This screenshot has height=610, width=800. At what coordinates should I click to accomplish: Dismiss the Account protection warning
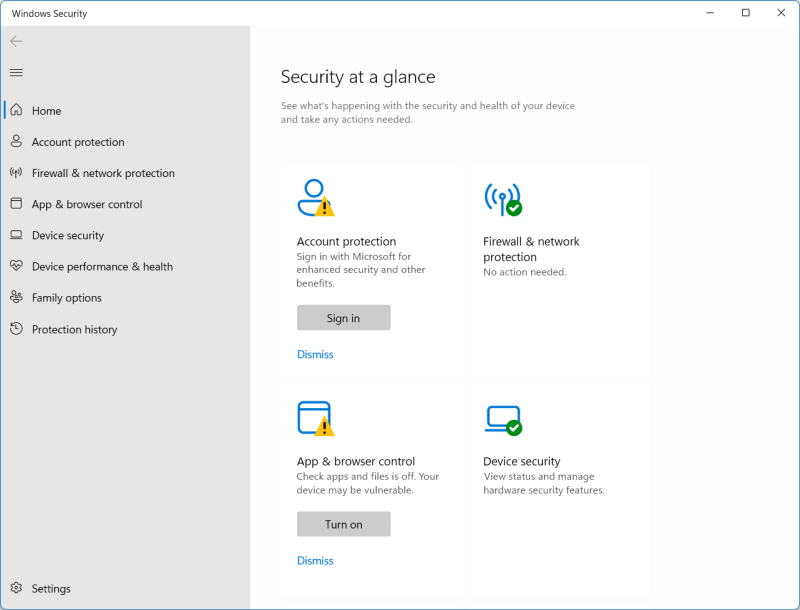(x=315, y=355)
